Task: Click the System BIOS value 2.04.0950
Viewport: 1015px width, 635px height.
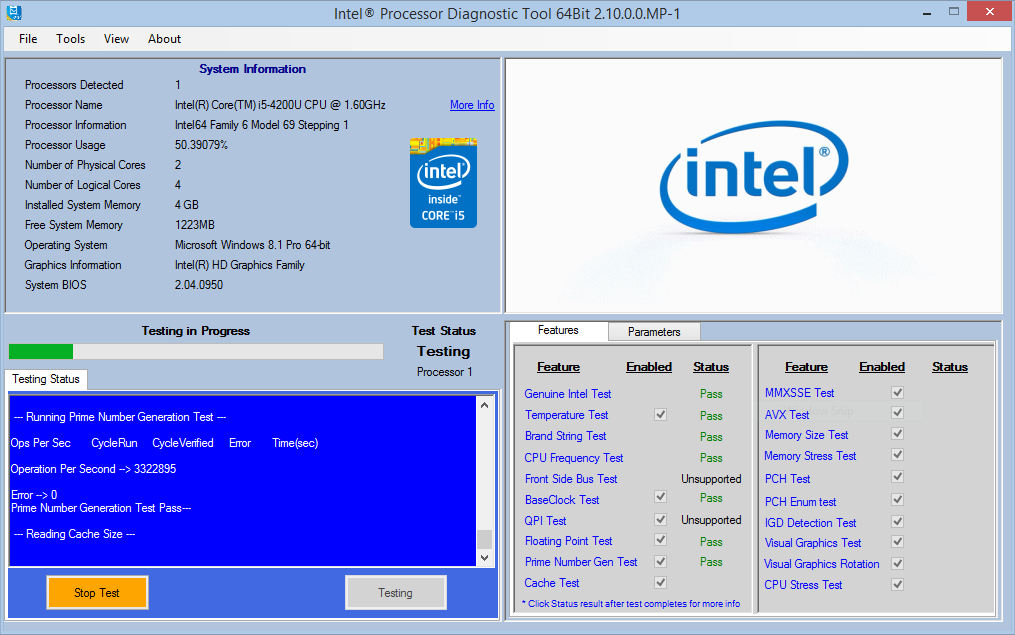Action: pos(199,285)
